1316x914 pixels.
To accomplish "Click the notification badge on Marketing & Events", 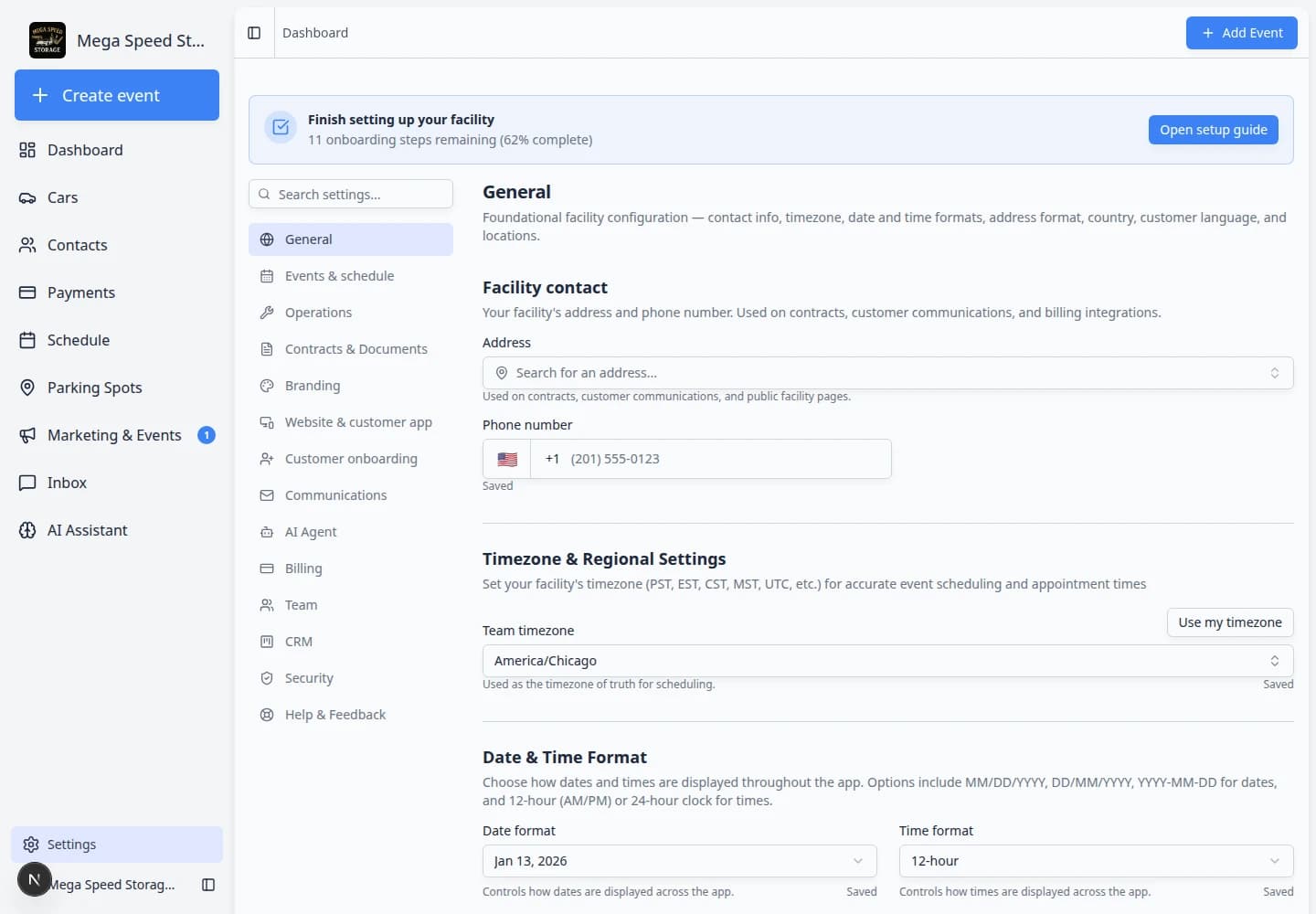I will (207, 435).
